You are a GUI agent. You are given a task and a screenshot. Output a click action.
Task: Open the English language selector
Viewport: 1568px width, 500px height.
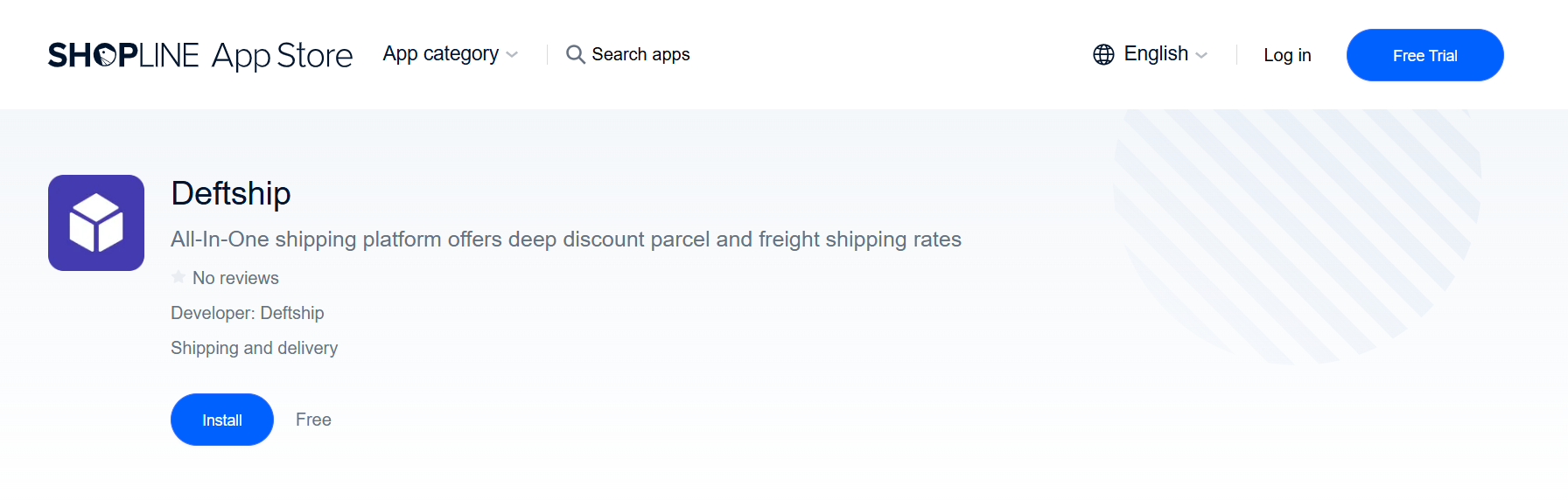(1151, 54)
